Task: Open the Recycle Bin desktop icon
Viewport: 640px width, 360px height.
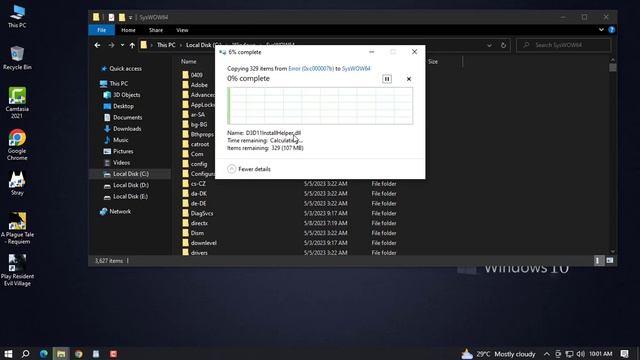Action: point(17,58)
